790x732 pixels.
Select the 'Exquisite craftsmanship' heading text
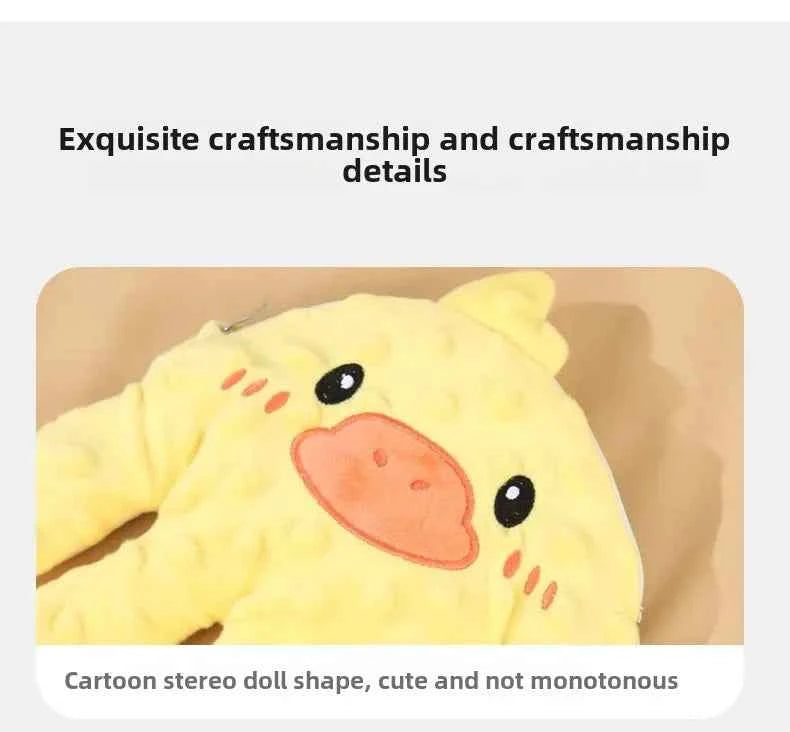394,154
